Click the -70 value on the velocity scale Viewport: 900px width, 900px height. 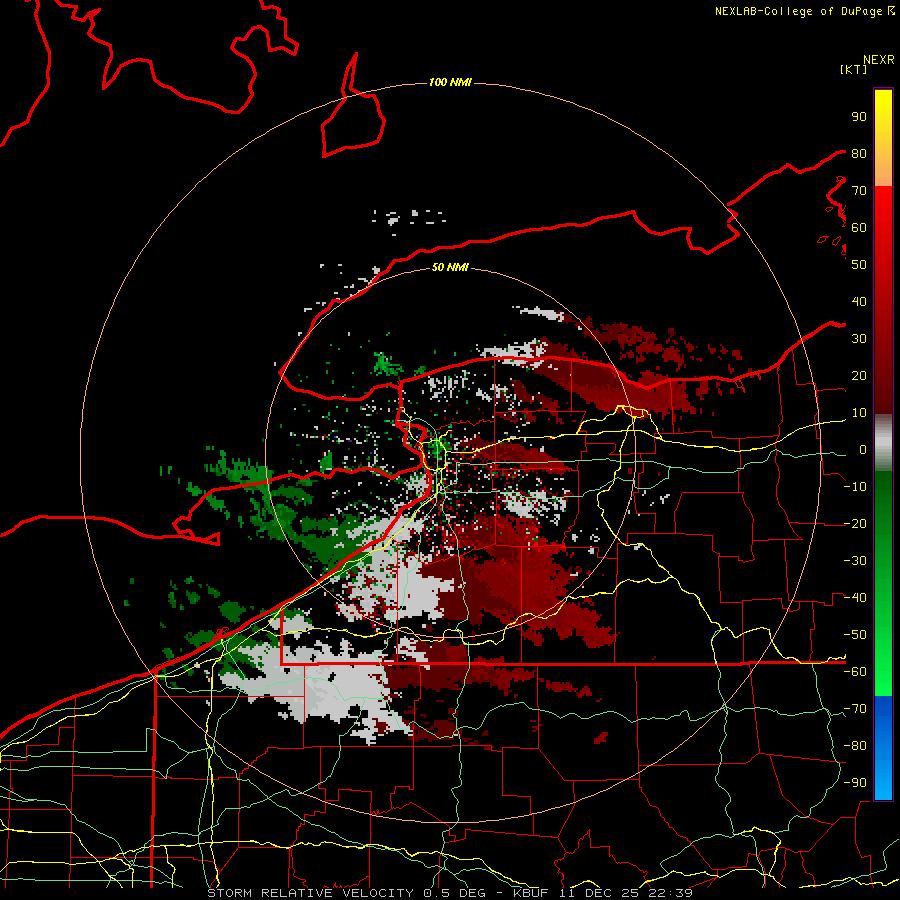(x=855, y=709)
